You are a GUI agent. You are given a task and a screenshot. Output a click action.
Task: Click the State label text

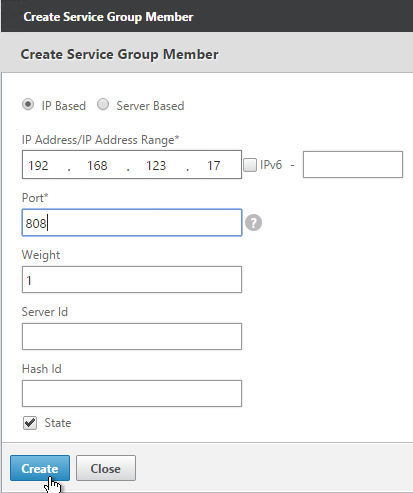click(x=58, y=423)
